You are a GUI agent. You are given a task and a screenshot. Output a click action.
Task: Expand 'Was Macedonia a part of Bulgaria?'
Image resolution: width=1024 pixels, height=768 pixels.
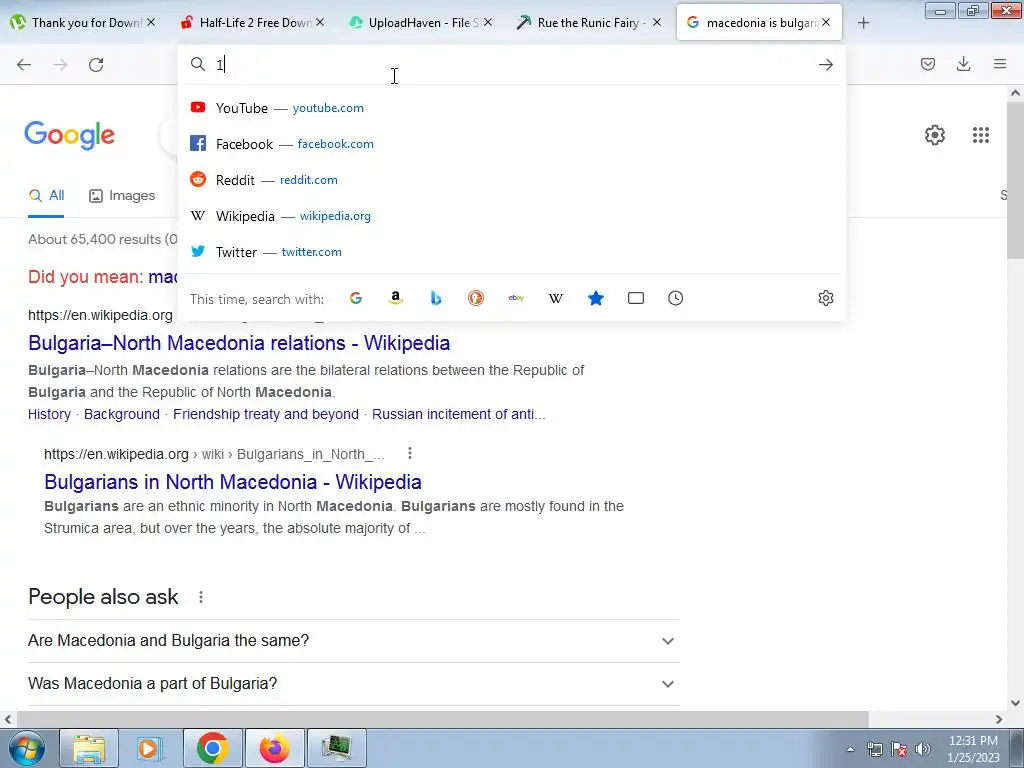coord(354,684)
